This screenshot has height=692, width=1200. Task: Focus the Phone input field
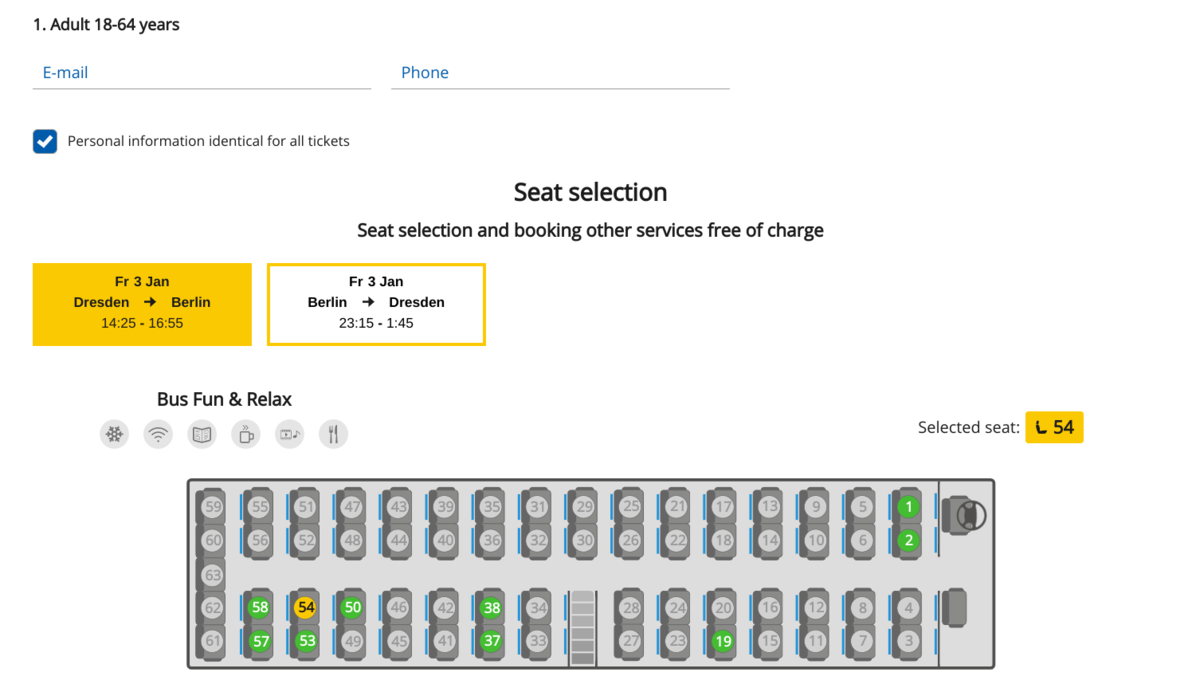coord(560,73)
